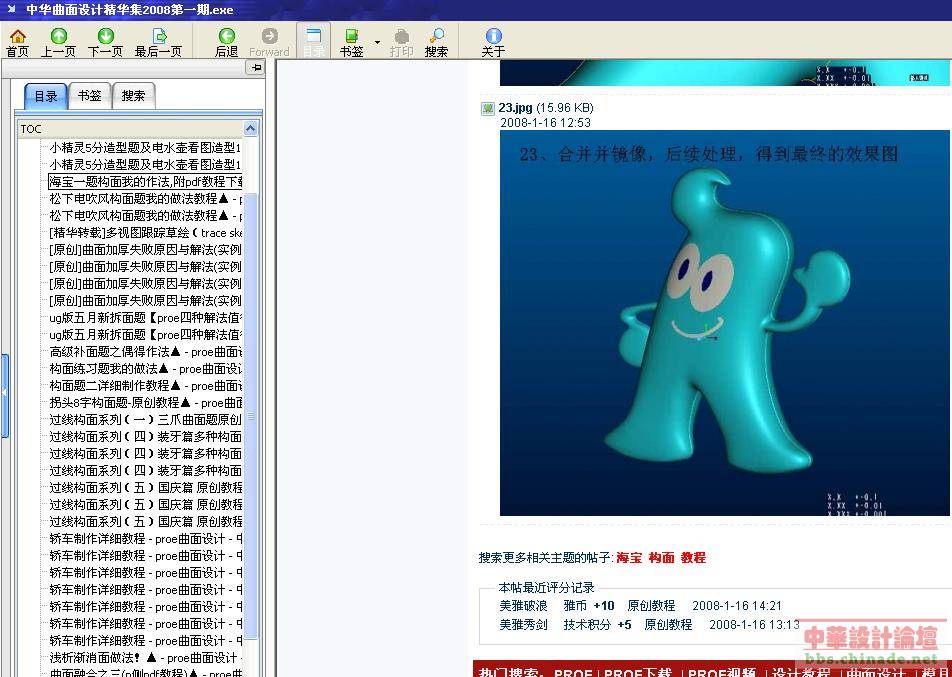Open the 书签 bookmark toolbar icon
This screenshot has width=952, height=677.
point(351,42)
